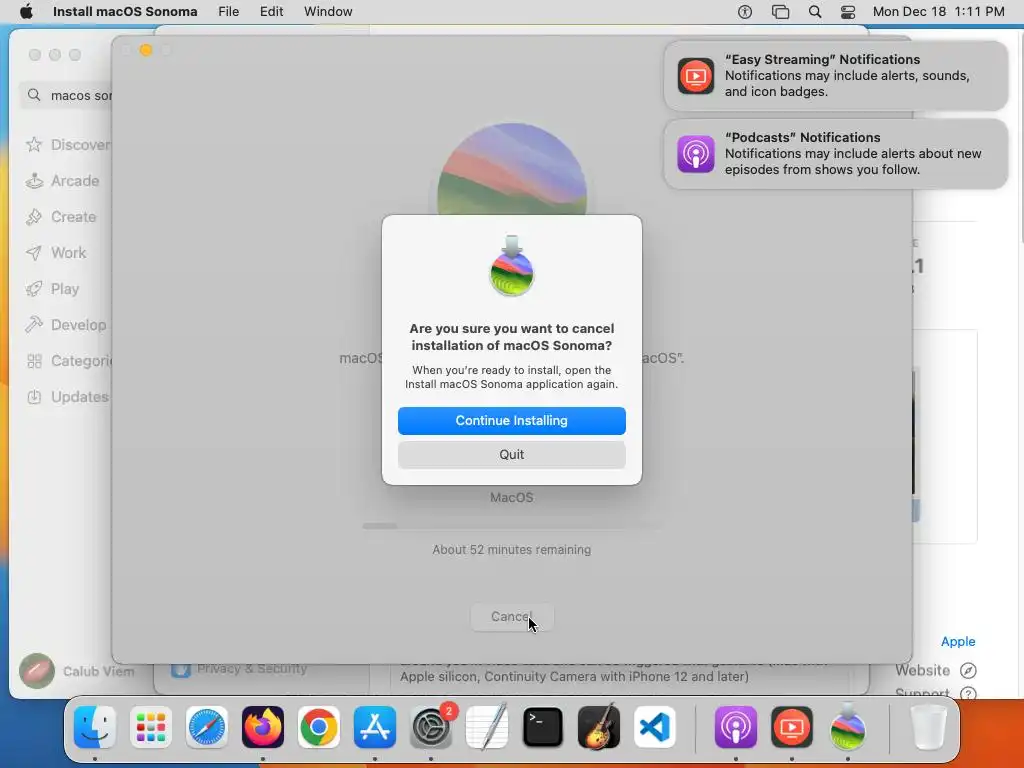Open the Apple menu
This screenshot has width=1024, height=768.
point(26,11)
